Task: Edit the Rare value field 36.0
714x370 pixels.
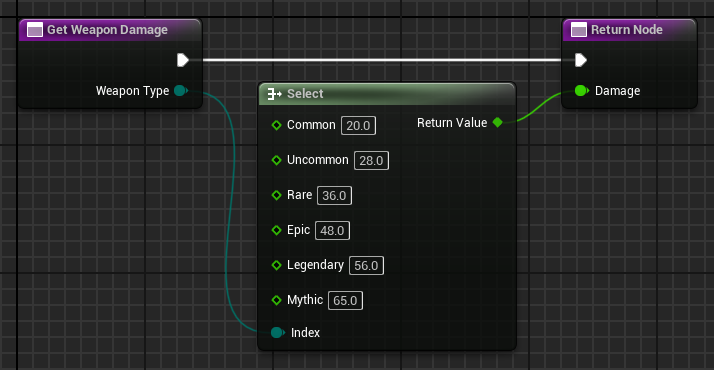Action: tap(334, 196)
